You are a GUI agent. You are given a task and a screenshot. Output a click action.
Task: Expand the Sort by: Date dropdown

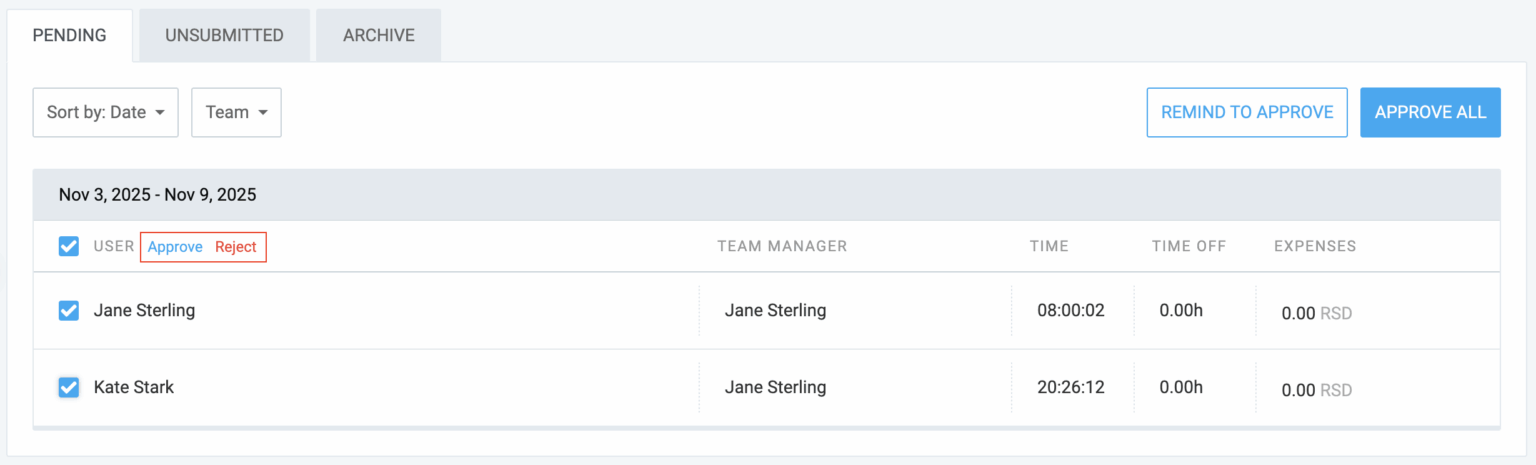105,112
